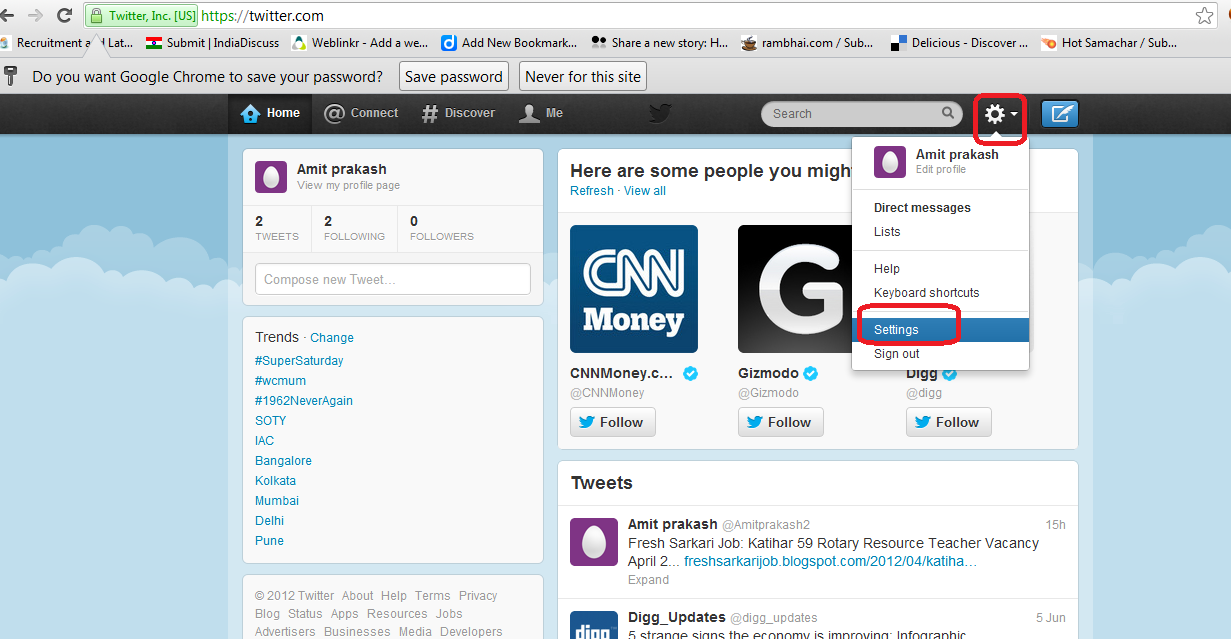Click Change next to Trends
This screenshot has height=639, width=1231.
point(332,338)
